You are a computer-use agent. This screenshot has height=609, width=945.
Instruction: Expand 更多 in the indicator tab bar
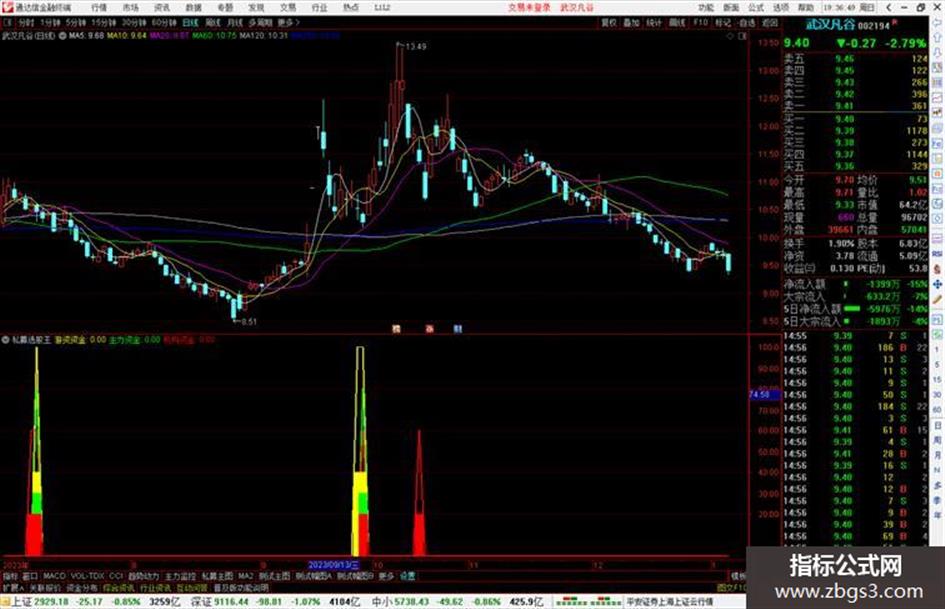pos(386,576)
